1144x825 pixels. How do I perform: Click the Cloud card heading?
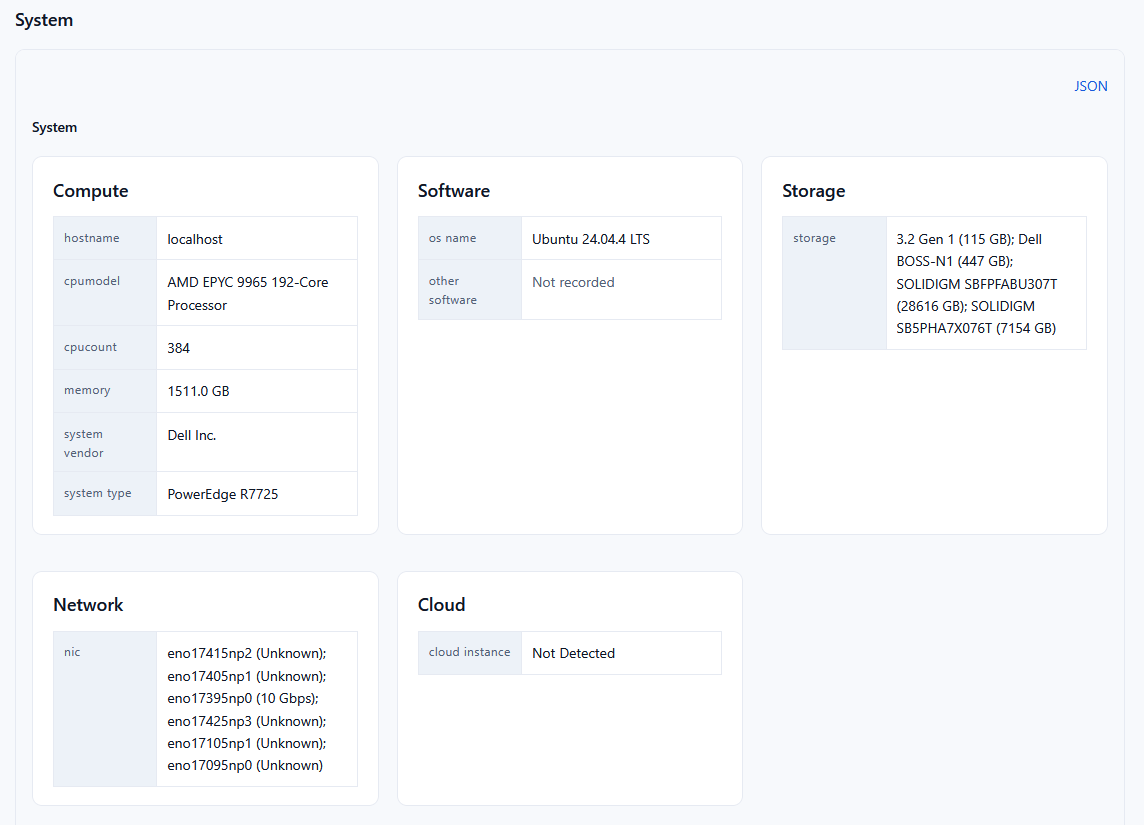coord(441,605)
